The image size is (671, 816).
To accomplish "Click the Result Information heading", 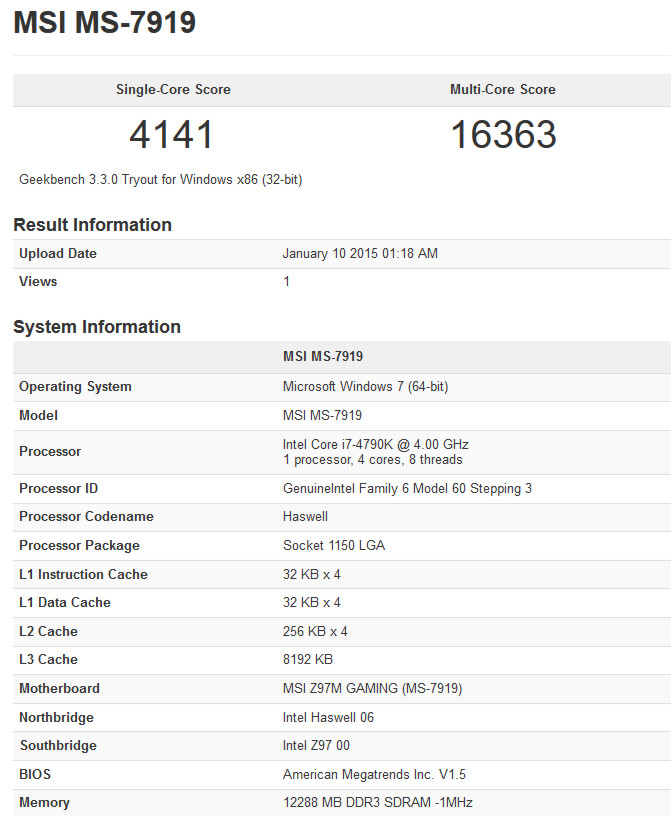I will pos(92,225).
